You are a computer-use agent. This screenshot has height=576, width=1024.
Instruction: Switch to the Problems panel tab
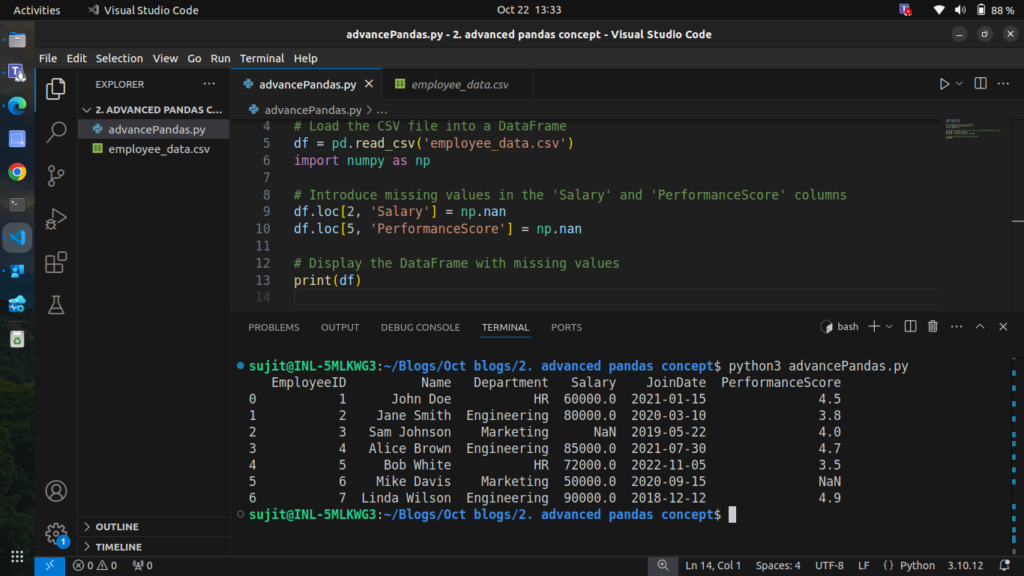click(273, 327)
